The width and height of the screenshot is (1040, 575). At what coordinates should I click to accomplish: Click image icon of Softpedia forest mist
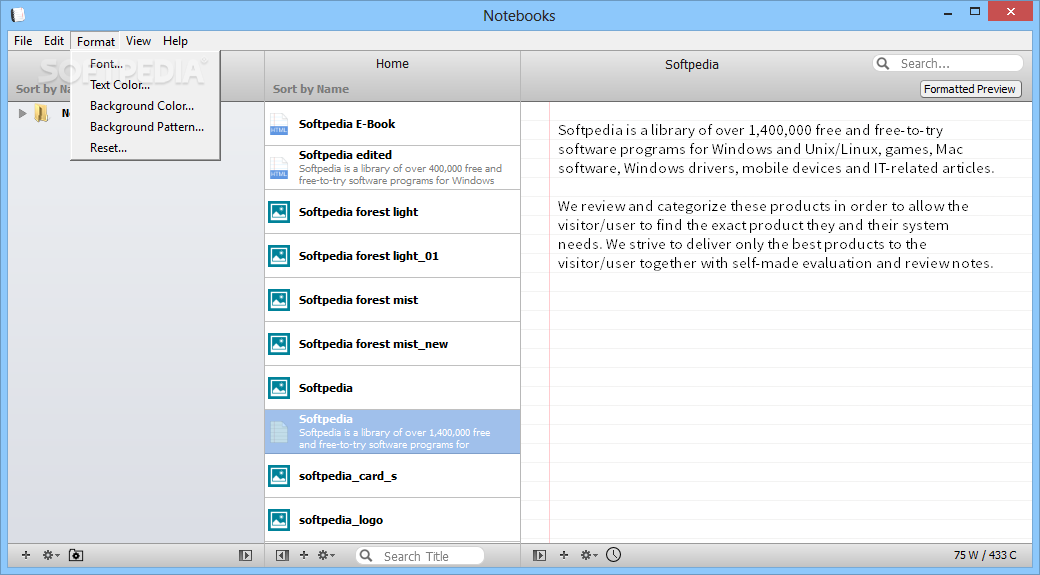point(279,300)
